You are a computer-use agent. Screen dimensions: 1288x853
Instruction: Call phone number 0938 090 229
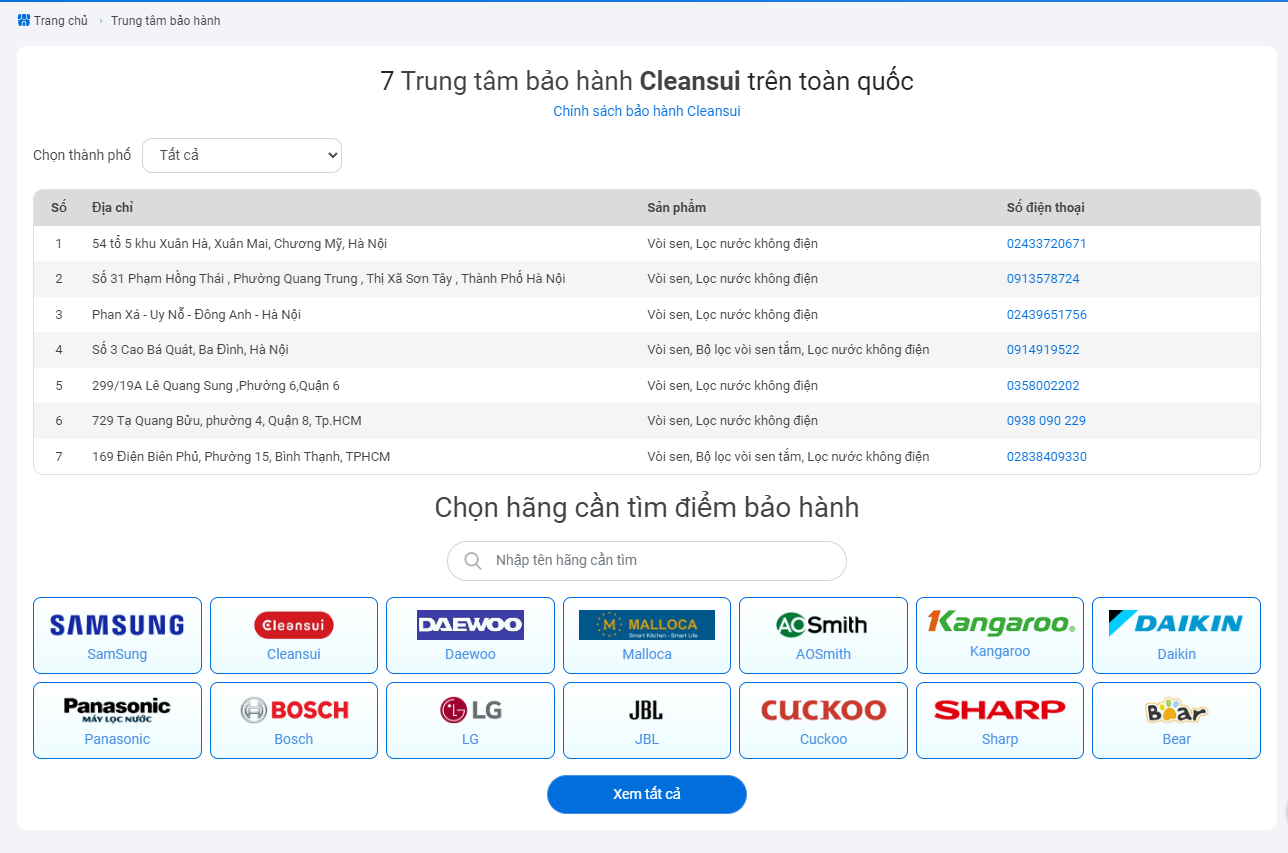[x=1046, y=421]
